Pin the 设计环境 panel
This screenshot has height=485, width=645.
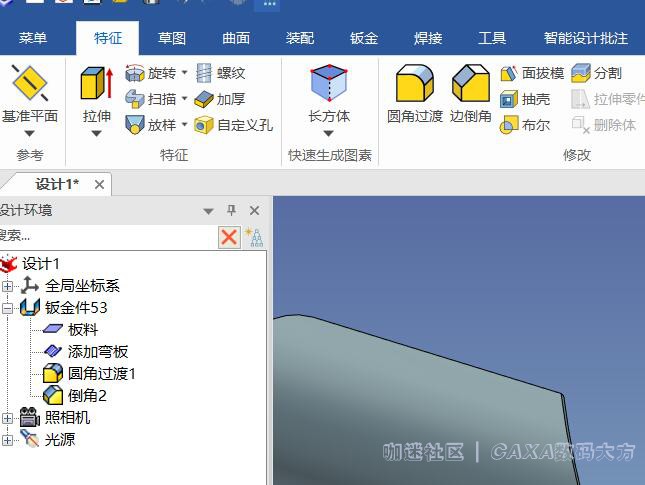[231, 211]
